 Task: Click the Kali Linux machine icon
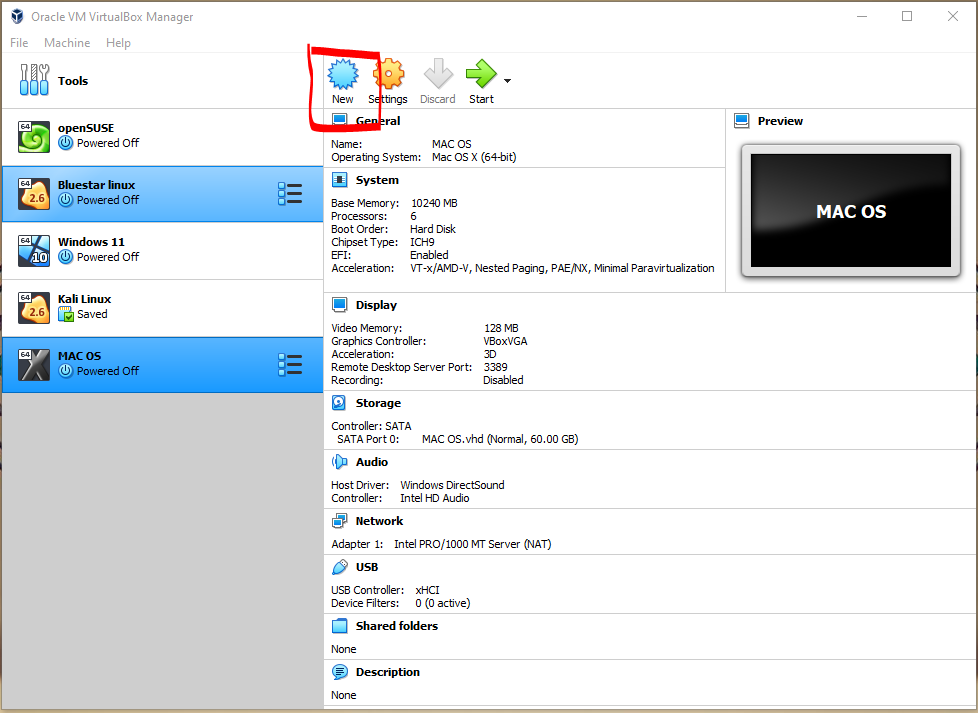pos(33,306)
